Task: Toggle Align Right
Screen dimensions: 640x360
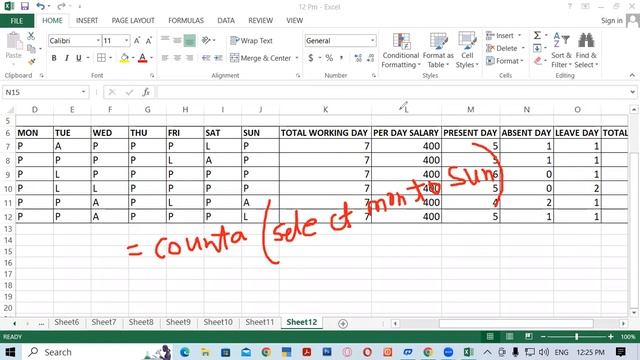Action: pos(189,58)
